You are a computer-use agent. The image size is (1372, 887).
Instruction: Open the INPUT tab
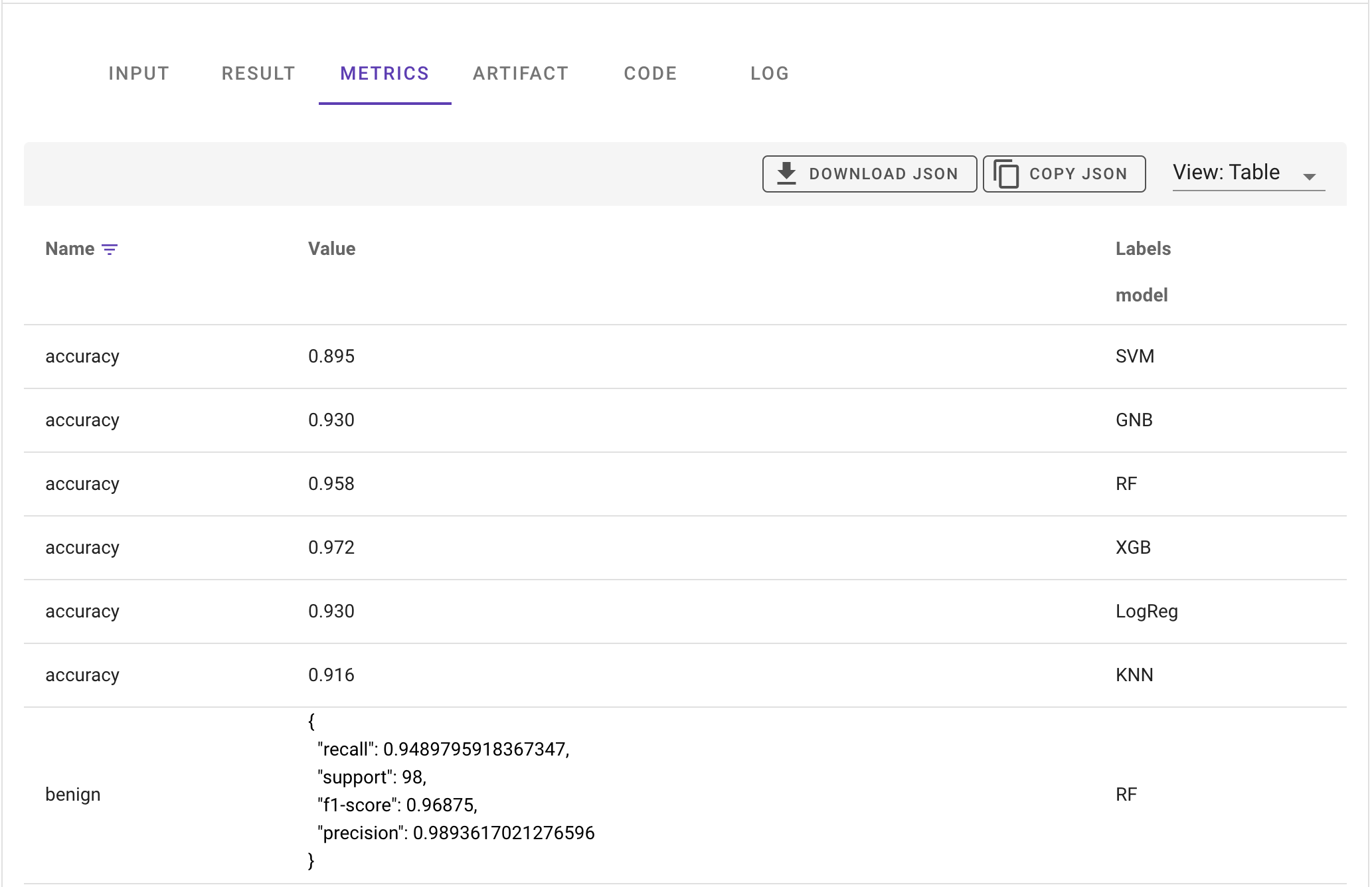(x=138, y=73)
